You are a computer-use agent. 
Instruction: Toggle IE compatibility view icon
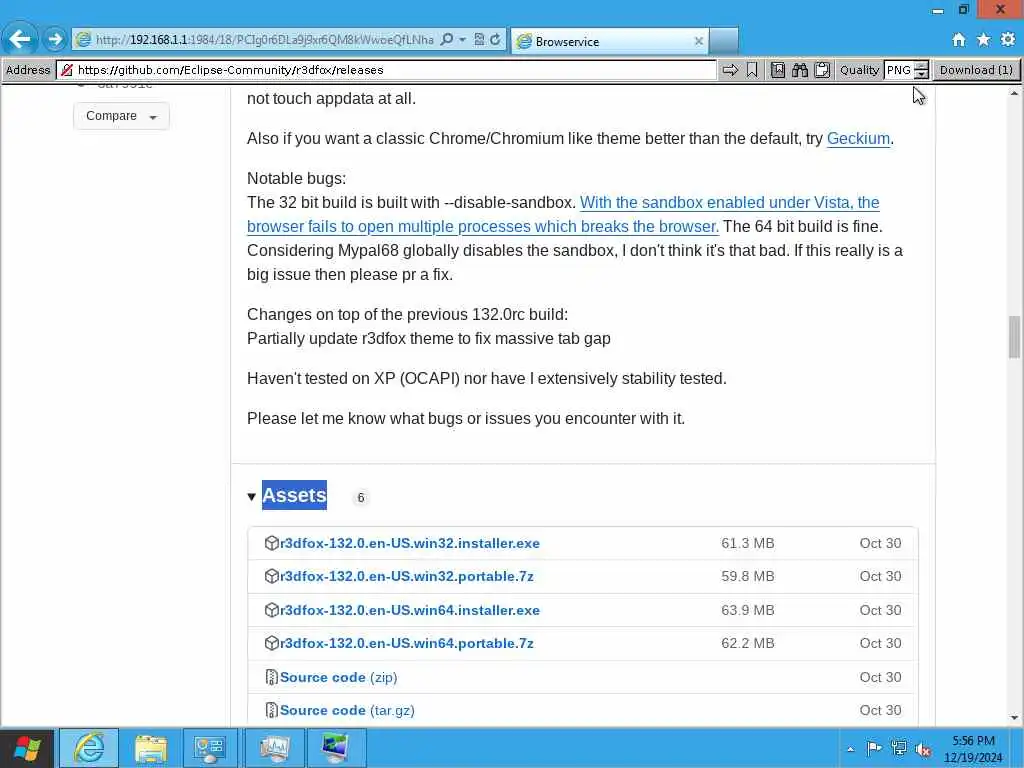point(479,40)
